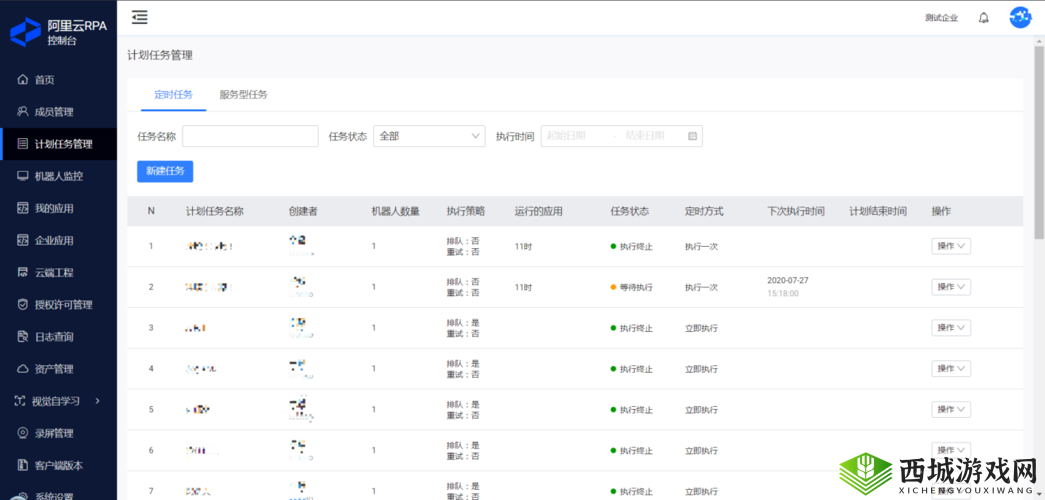The image size is (1045, 500).
Task: Expand the 操作 dropdown in row 1
Action: tap(950, 246)
